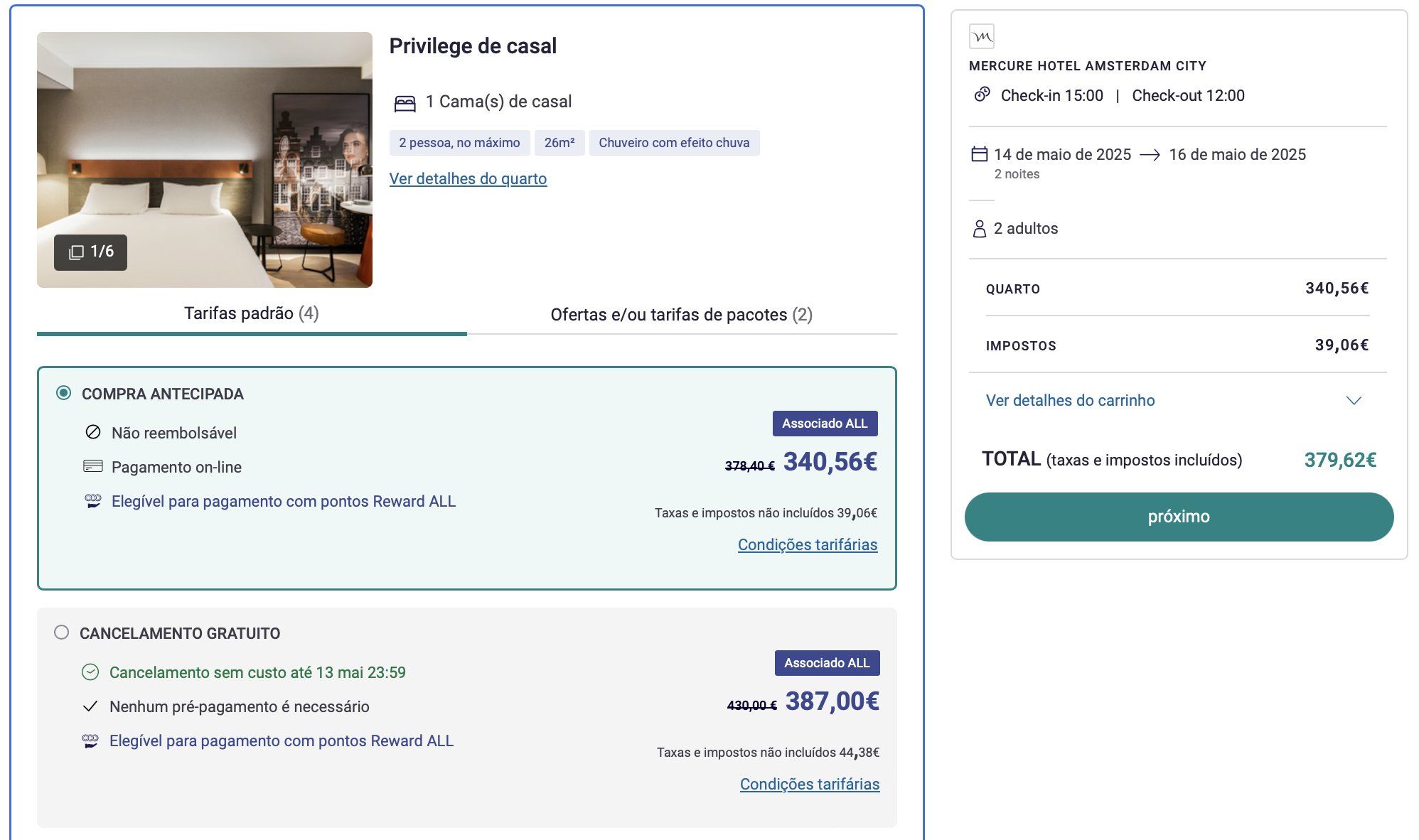The width and height of the screenshot is (1419, 840).
Task: Click the adults person icon
Action: [980, 229]
